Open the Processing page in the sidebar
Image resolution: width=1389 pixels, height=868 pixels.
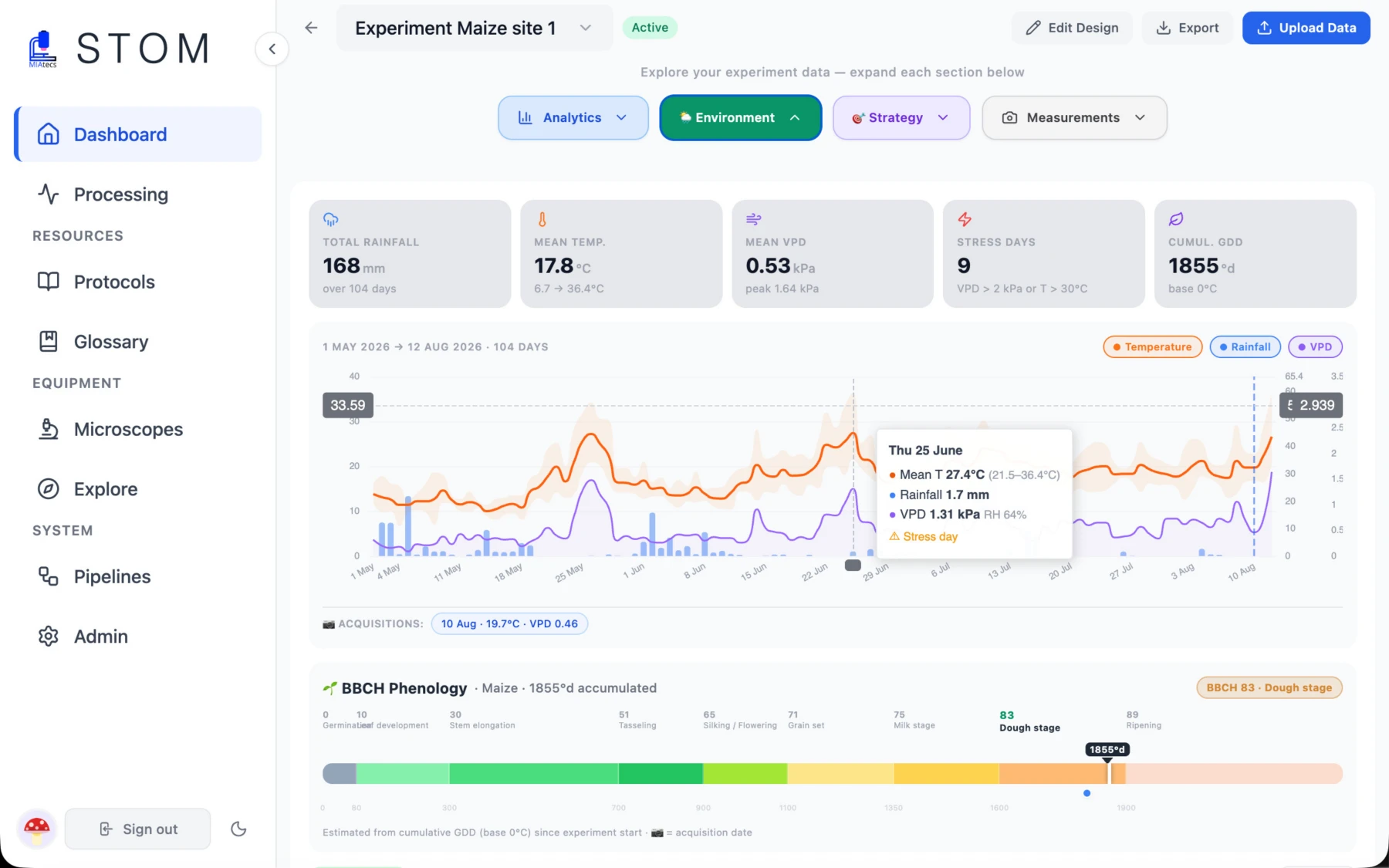pyautogui.click(x=139, y=194)
